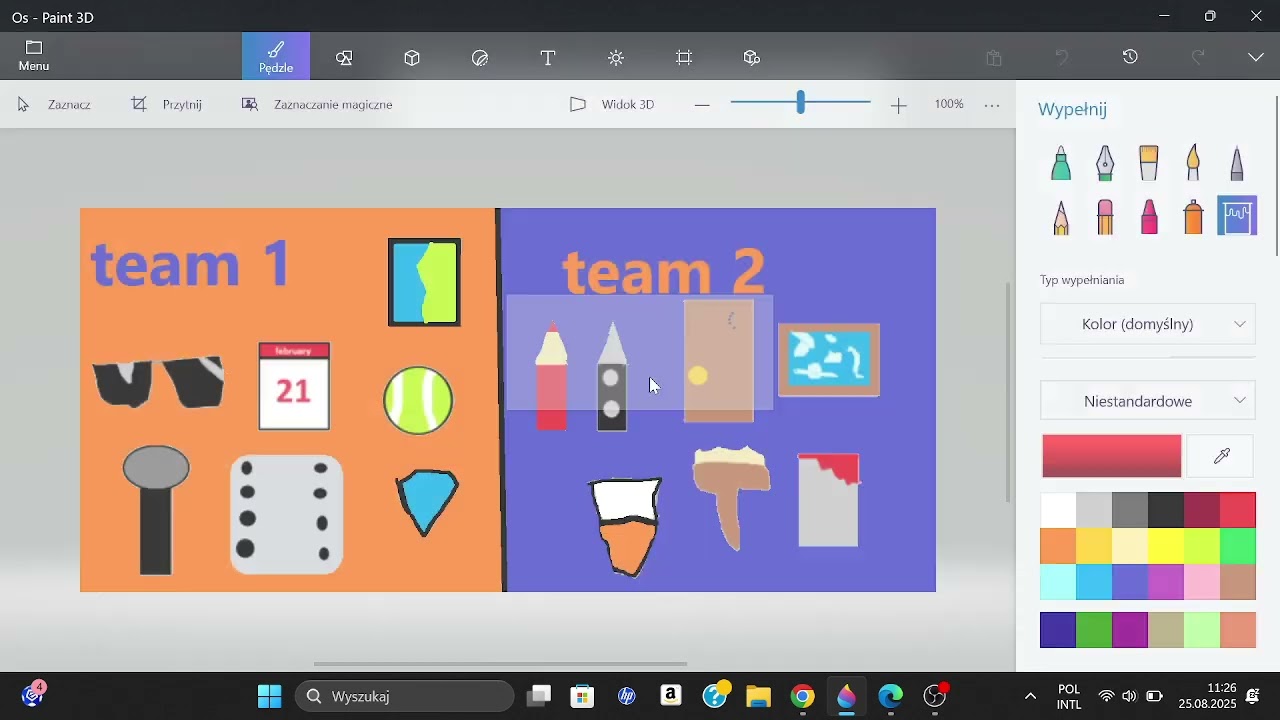Open the History icon
This screenshot has height=720, width=1280.
[1131, 58]
